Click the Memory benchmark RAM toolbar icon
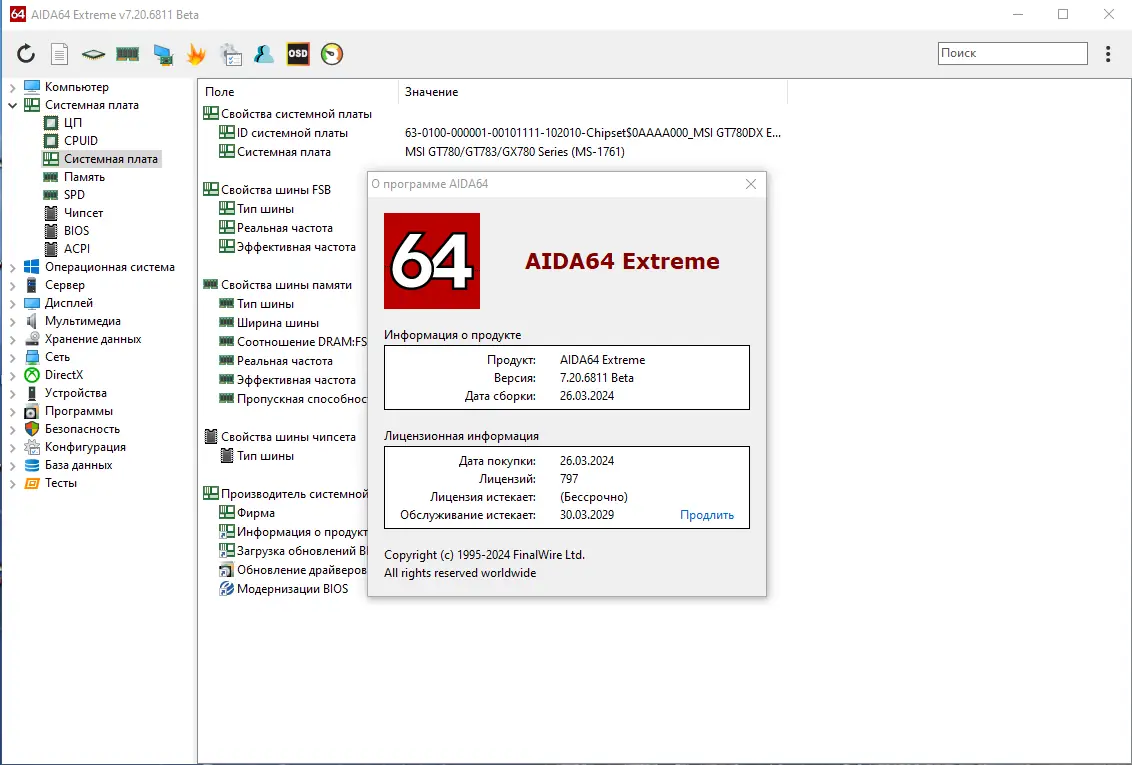The width and height of the screenshot is (1132, 765). coord(127,54)
